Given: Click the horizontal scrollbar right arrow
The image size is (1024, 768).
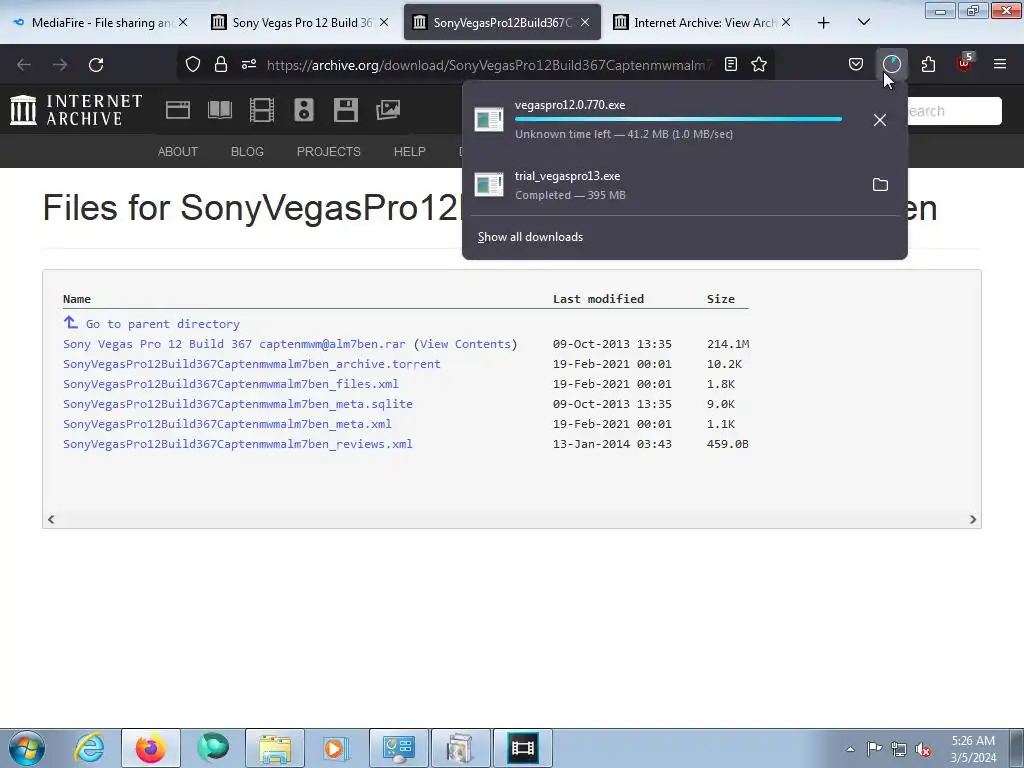Looking at the screenshot, I should click(972, 519).
